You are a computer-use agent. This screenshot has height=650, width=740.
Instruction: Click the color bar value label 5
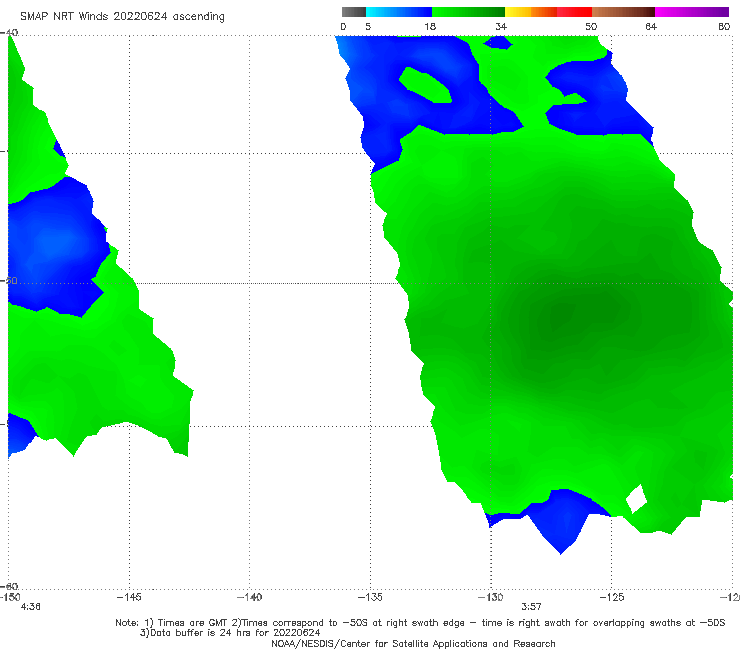pos(368,26)
